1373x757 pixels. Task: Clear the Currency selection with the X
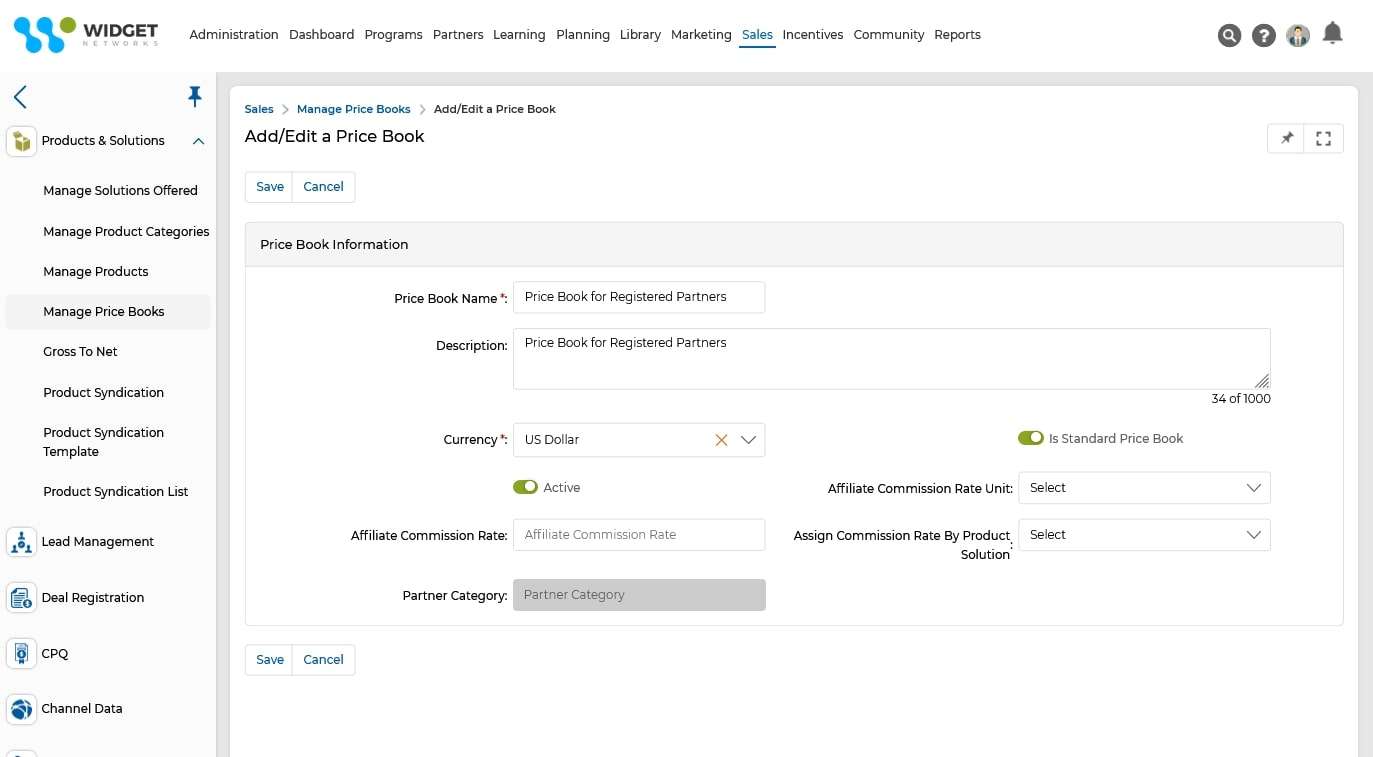click(x=721, y=439)
